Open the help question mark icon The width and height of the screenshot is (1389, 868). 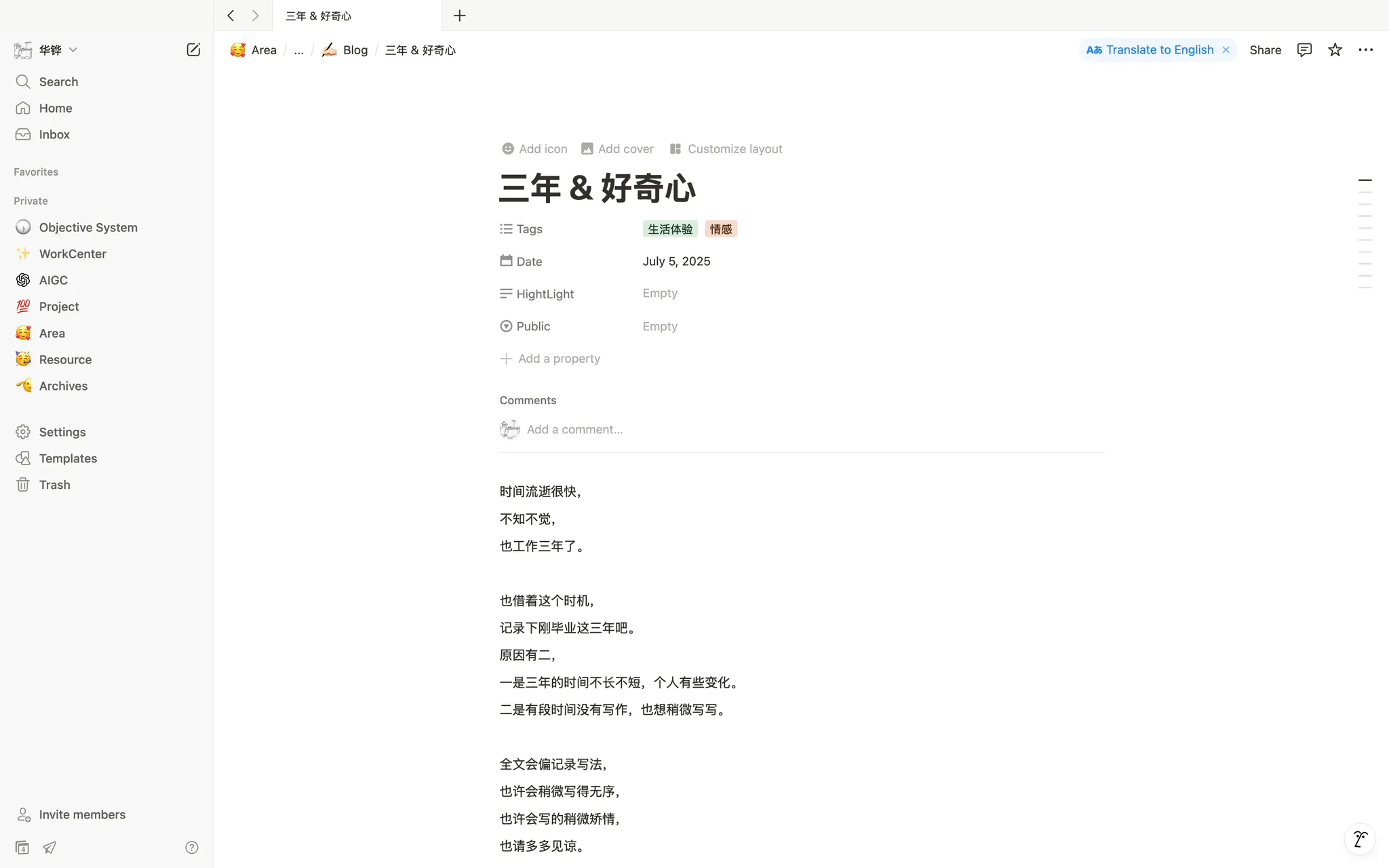(192, 847)
